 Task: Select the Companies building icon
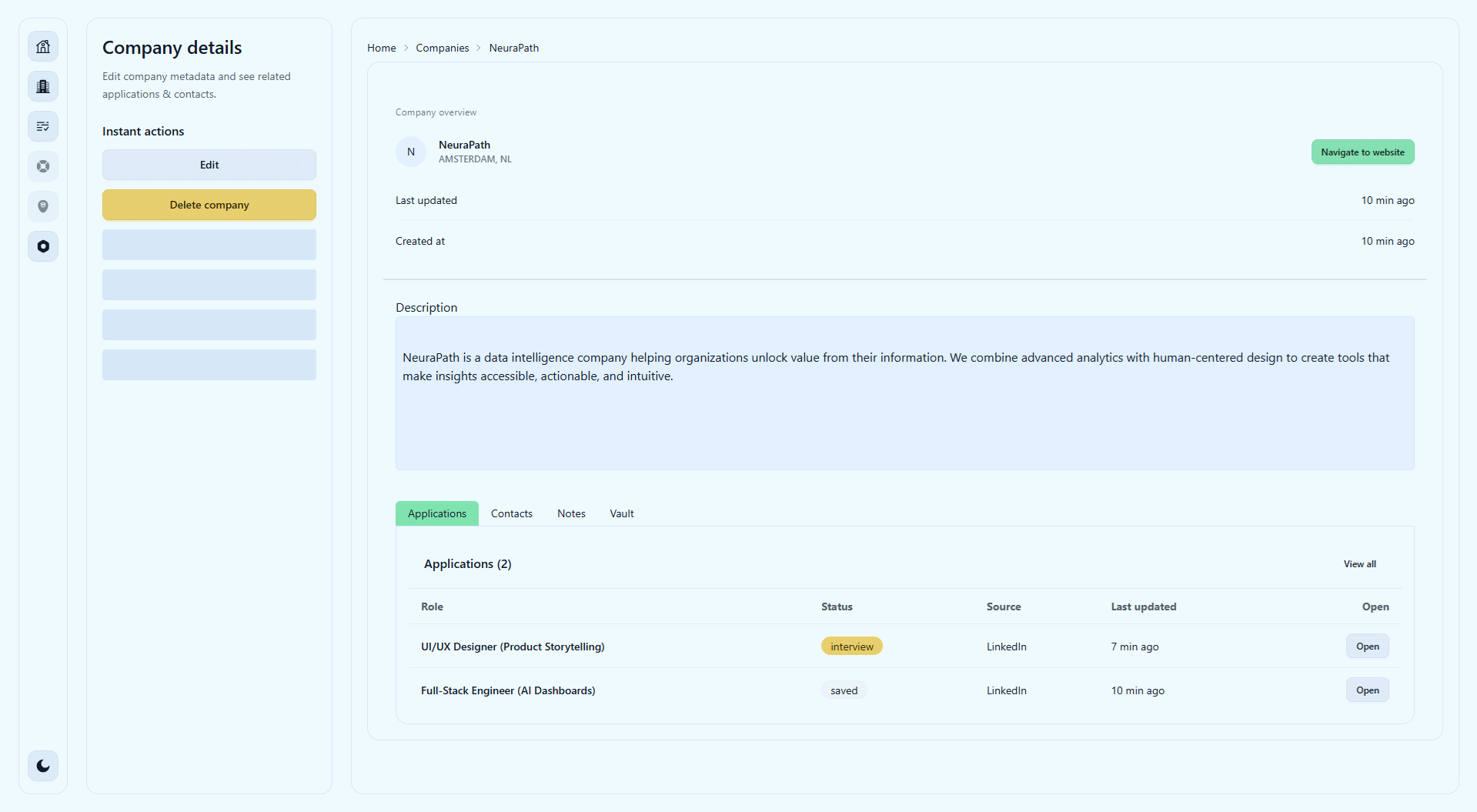[x=42, y=85]
